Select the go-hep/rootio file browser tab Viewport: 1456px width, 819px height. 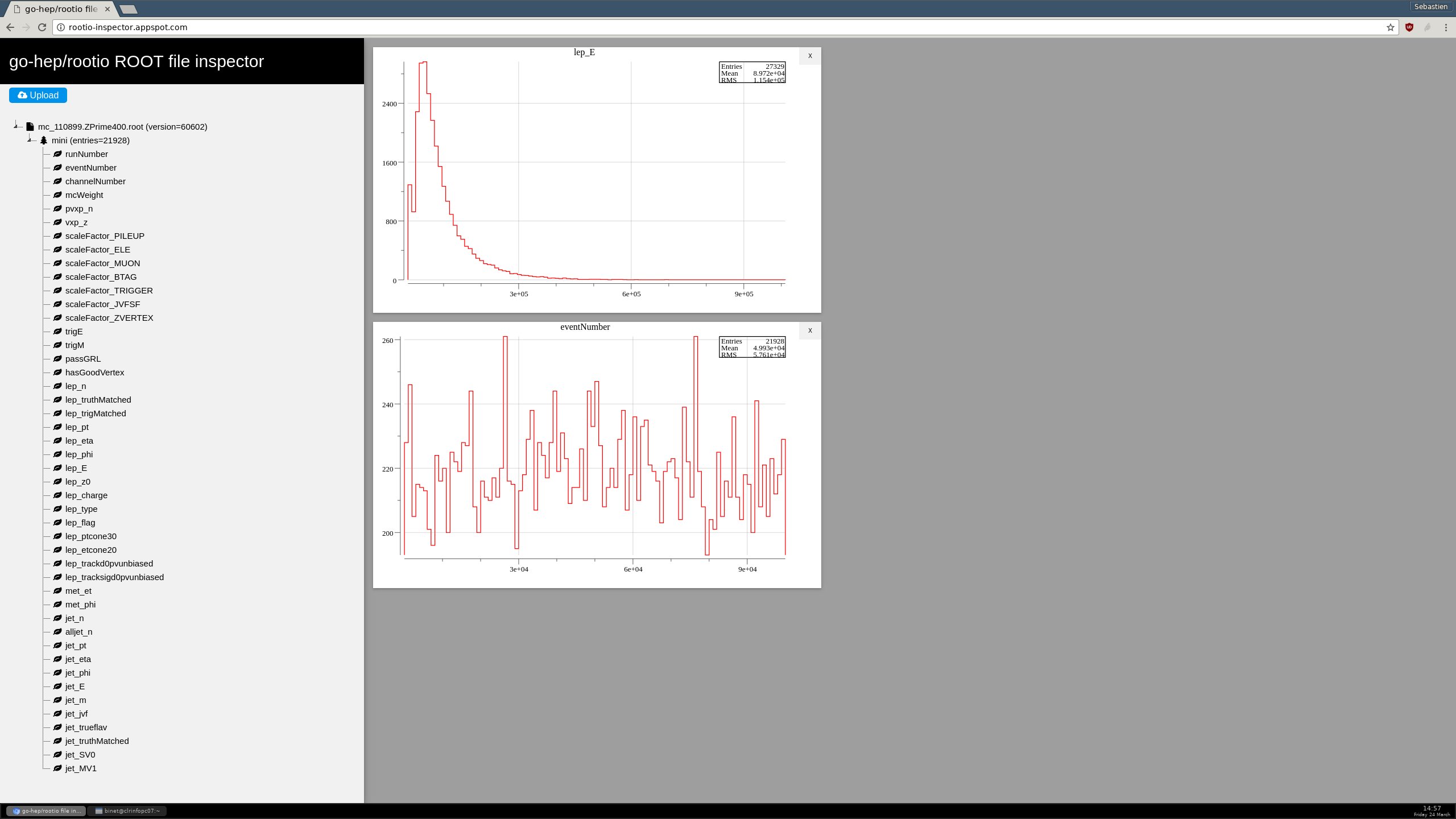pyautogui.click(x=60, y=9)
